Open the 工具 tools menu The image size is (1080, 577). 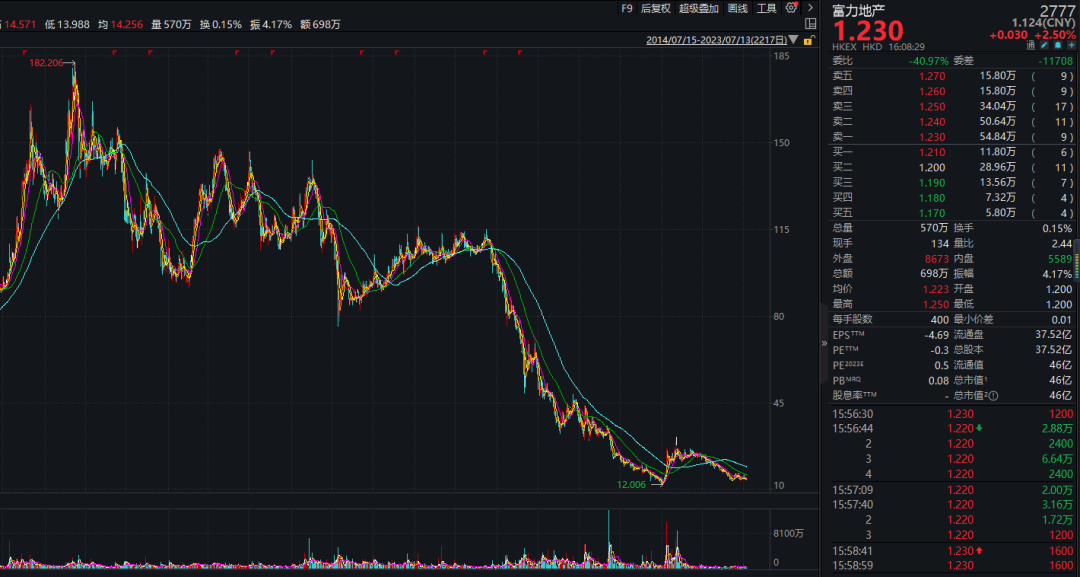click(x=766, y=8)
